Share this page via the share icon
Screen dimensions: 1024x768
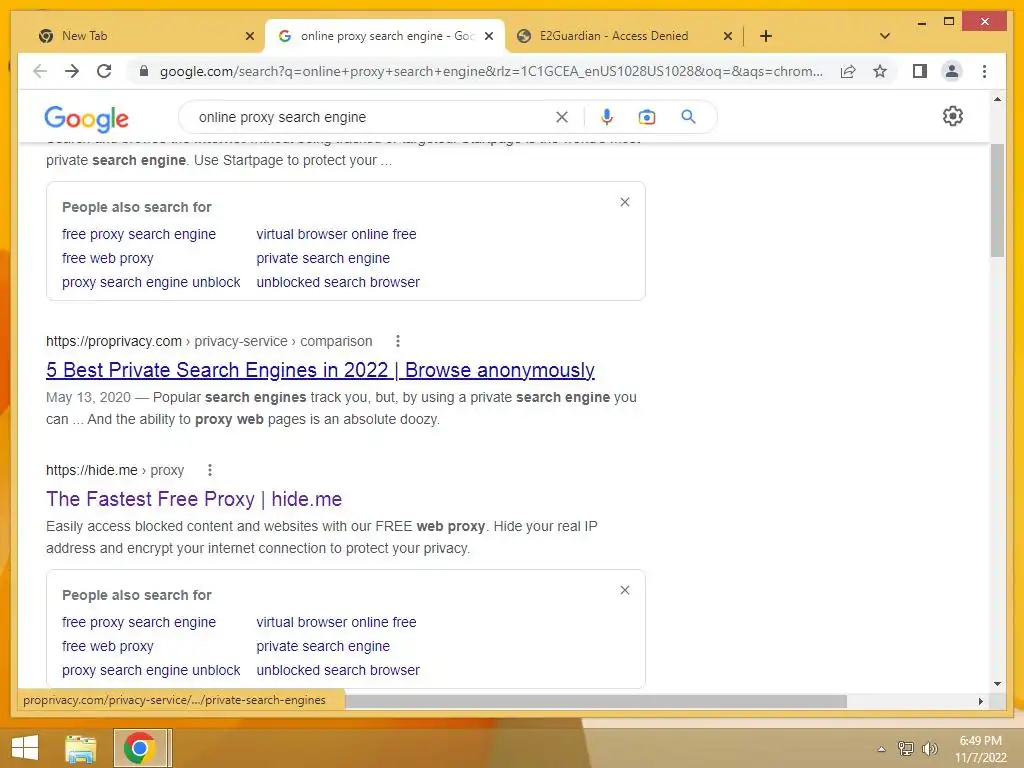[848, 71]
